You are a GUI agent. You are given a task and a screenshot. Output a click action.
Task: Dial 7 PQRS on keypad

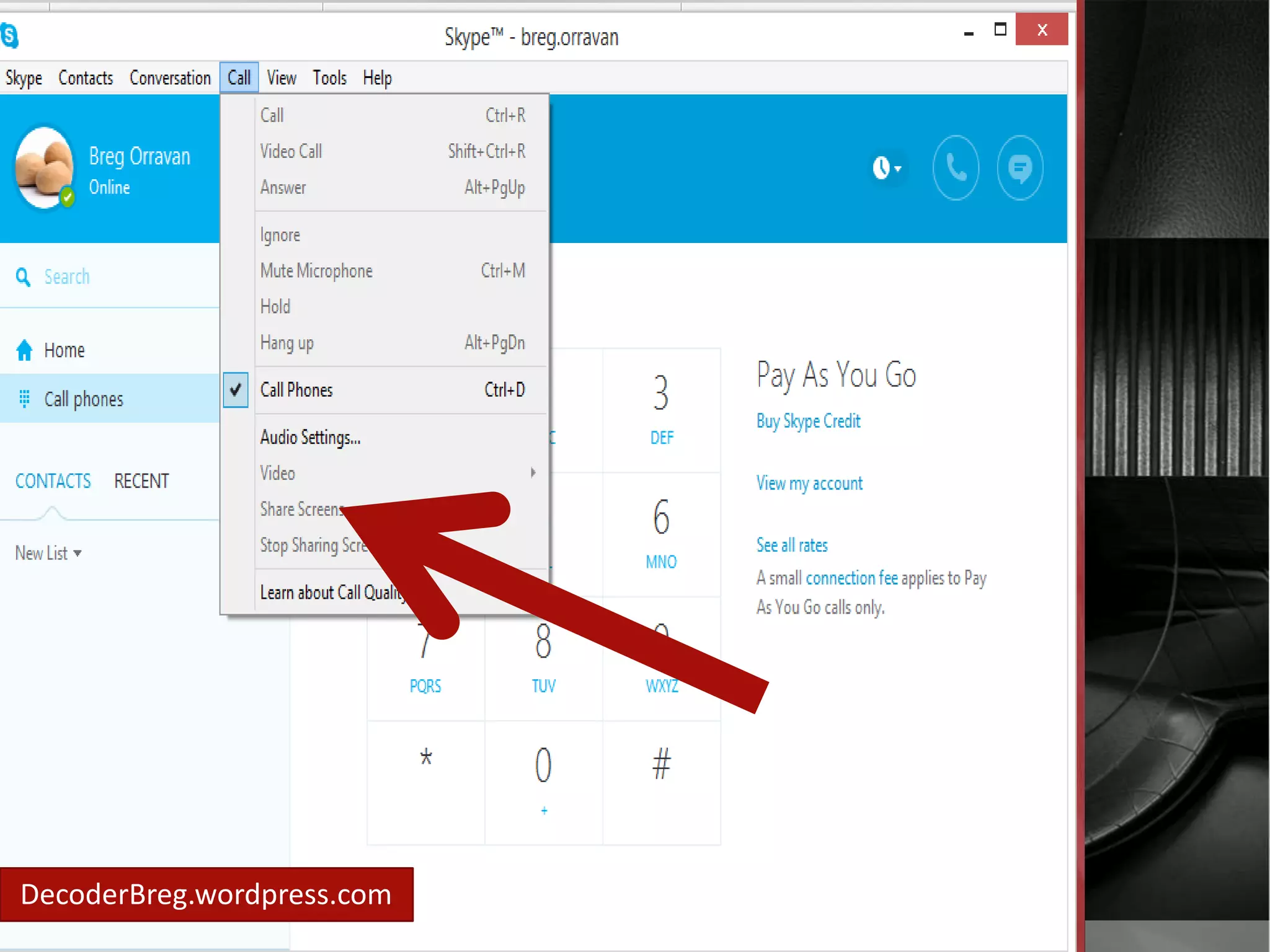click(x=425, y=659)
